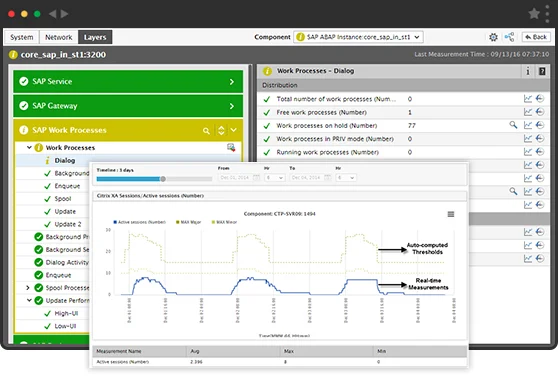Expand the SAP Service layer

pyautogui.click(x=232, y=82)
